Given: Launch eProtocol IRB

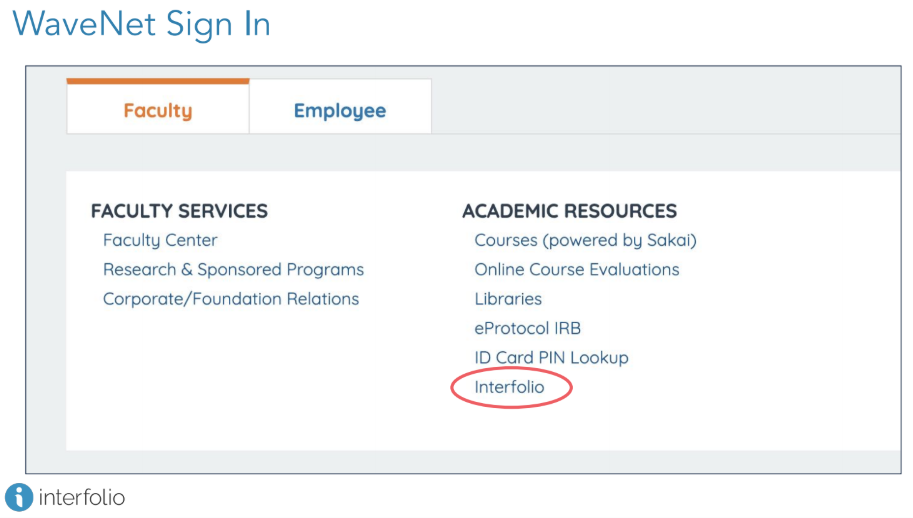Looking at the screenshot, I should point(527,328).
